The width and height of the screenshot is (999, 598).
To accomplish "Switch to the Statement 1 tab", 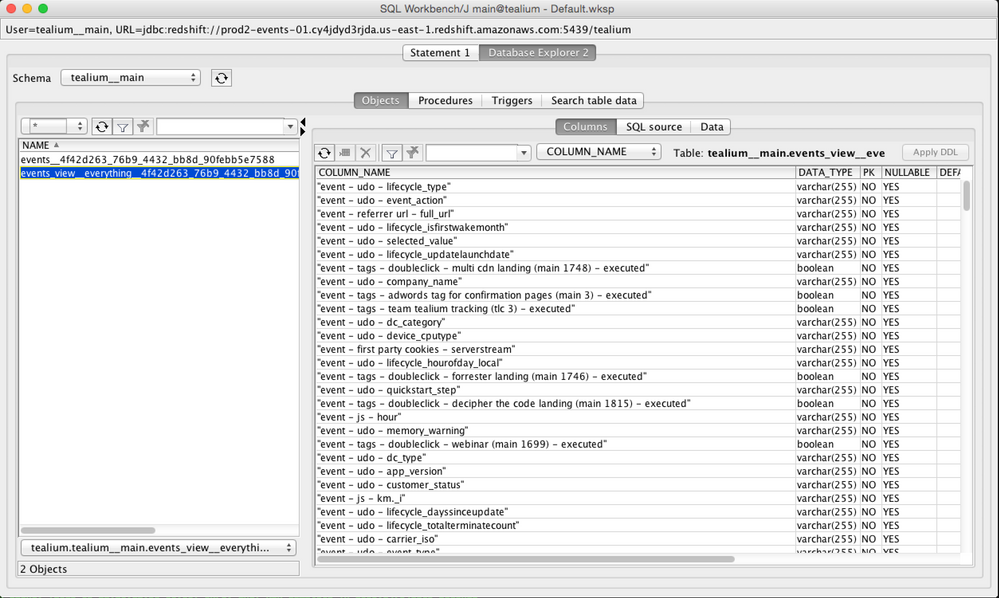I will pyautogui.click(x=440, y=53).
